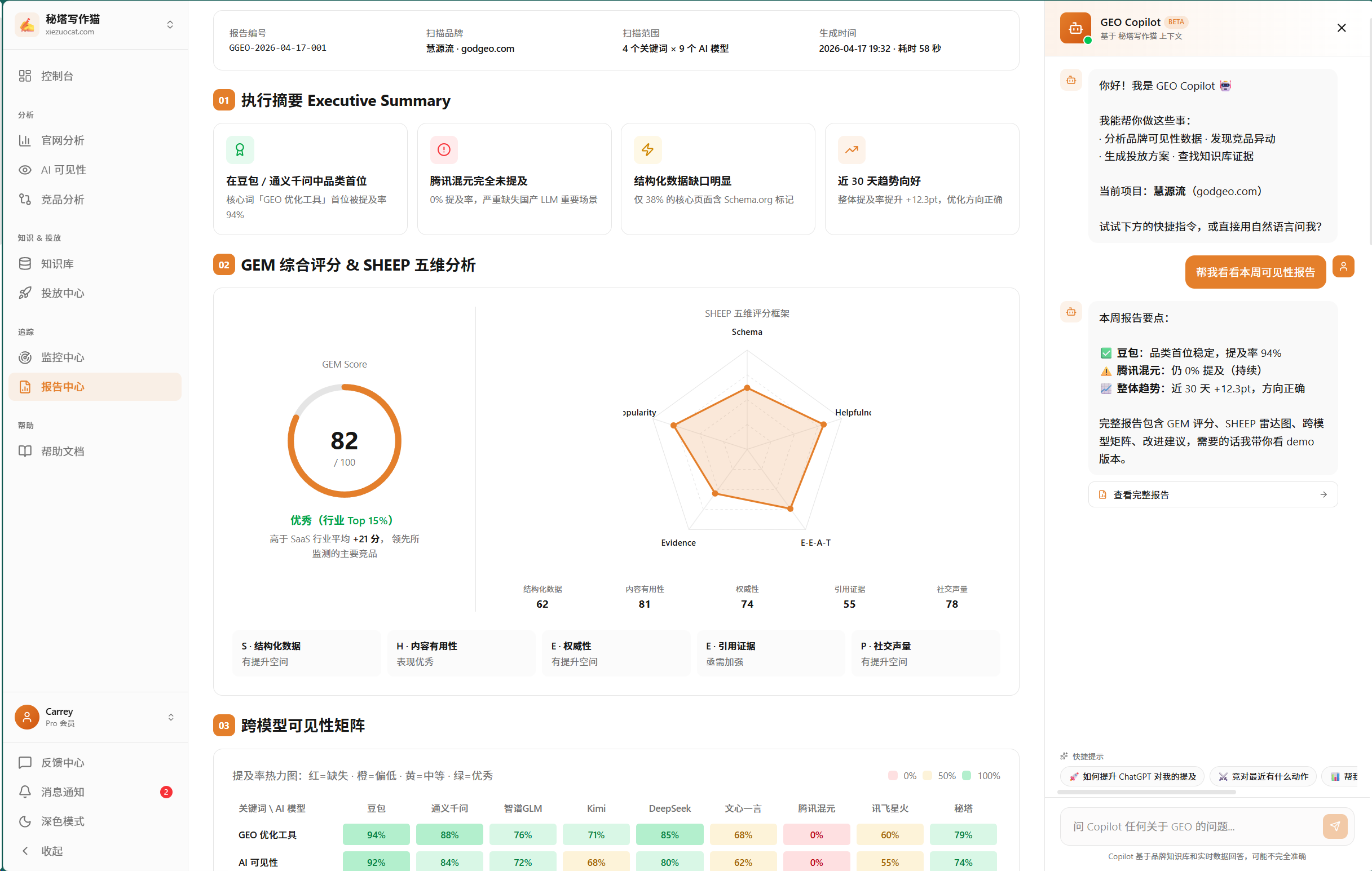Click the E · 引用证据 card

(x=771, y=653)
